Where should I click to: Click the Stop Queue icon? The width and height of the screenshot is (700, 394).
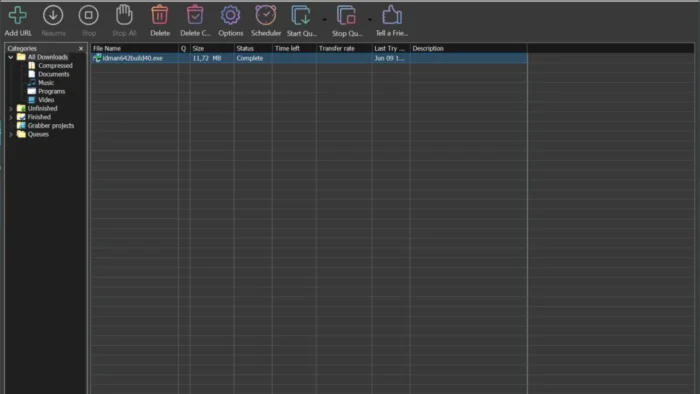pyautogui.click(x=346, y=15)
